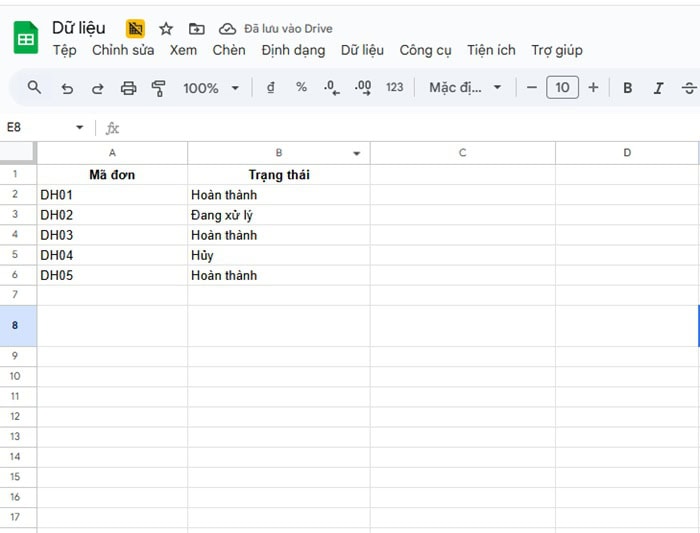
Task: Decrease decimal places
Action: 331,87
